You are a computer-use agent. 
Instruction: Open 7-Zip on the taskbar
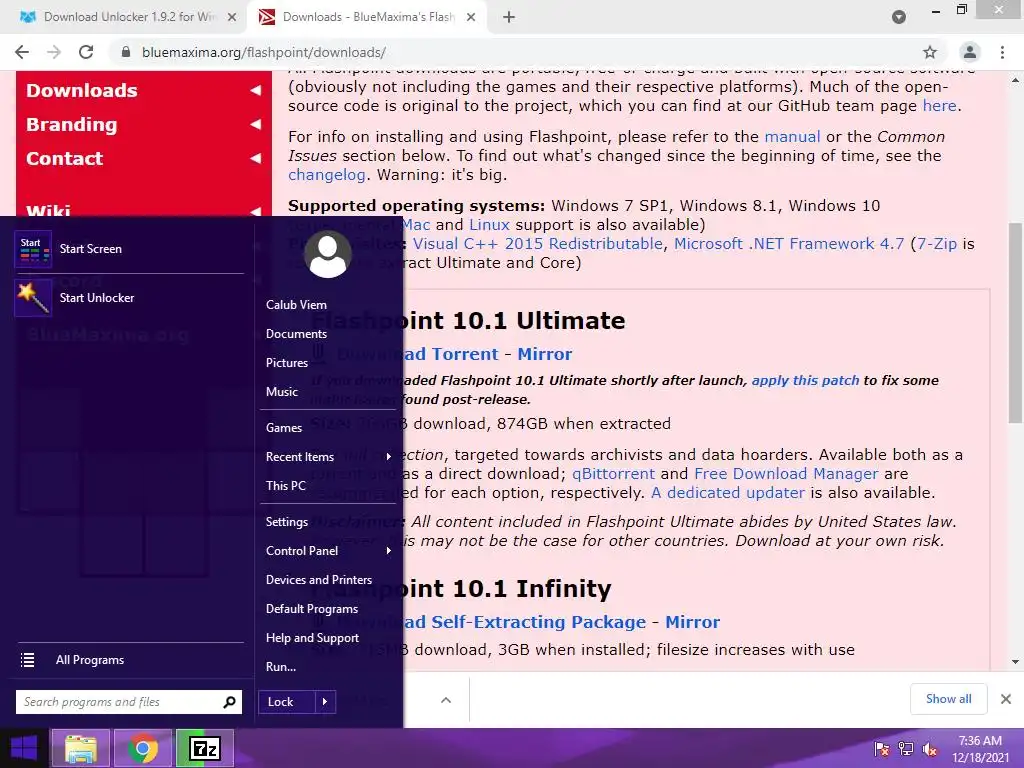coord(204,748)
